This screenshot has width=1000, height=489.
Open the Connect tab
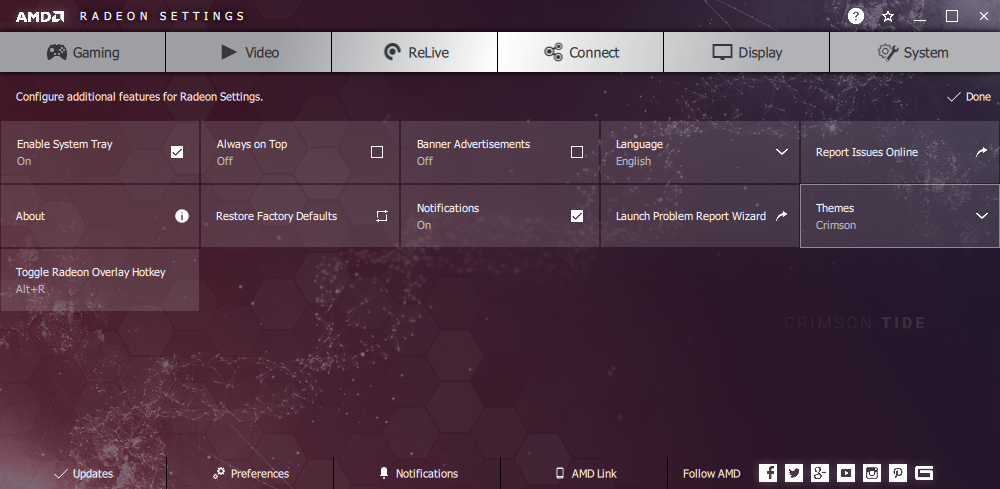coord(580,52)
